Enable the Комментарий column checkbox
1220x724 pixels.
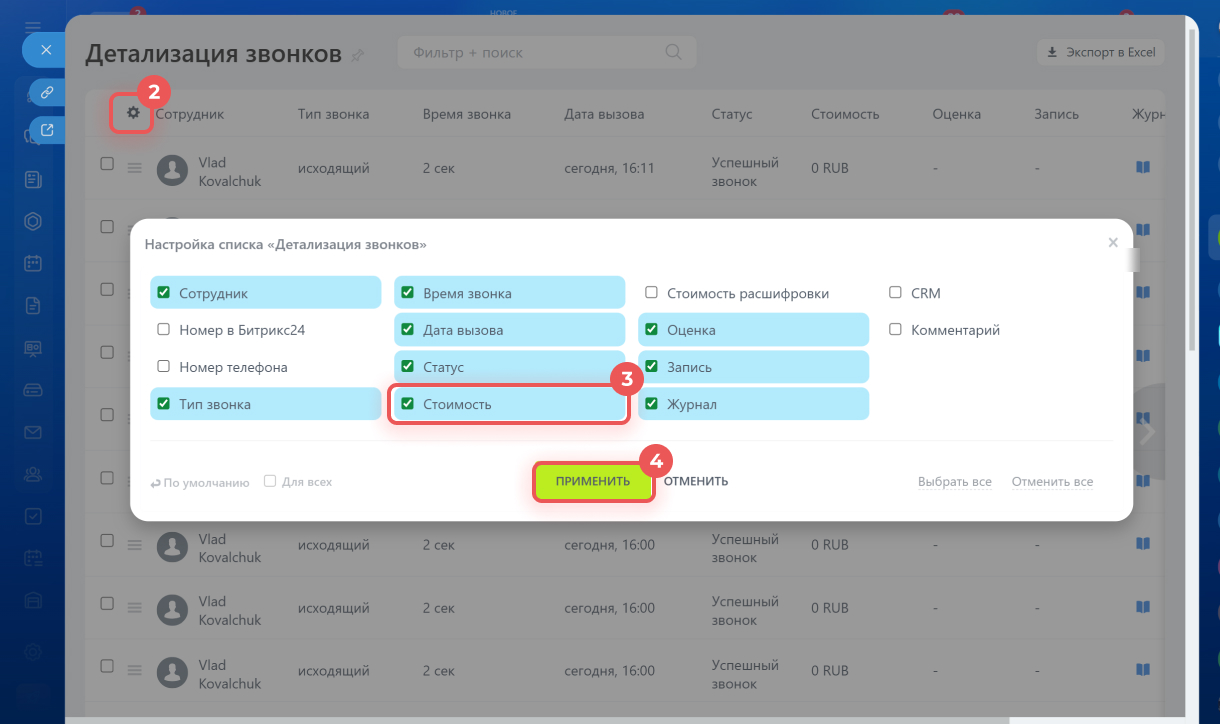point(896,330)
